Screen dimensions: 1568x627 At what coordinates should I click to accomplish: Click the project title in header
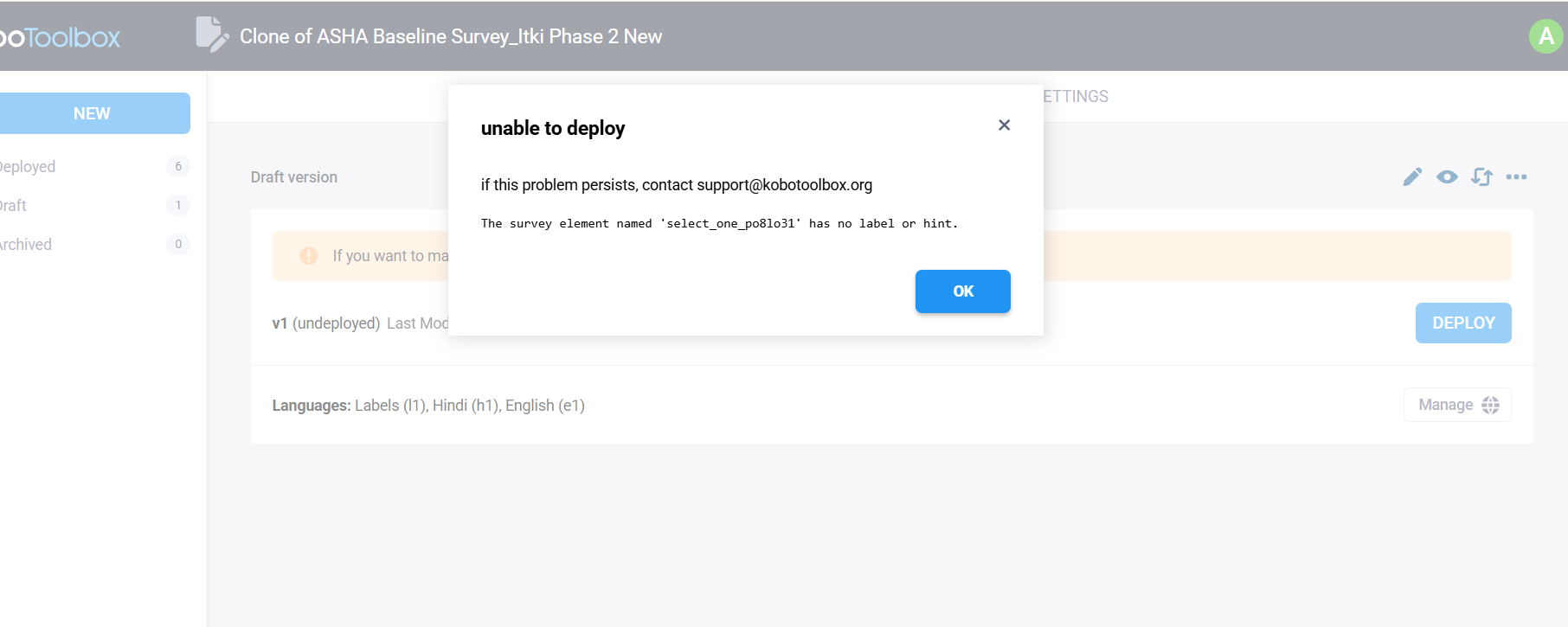pos(451,36)
